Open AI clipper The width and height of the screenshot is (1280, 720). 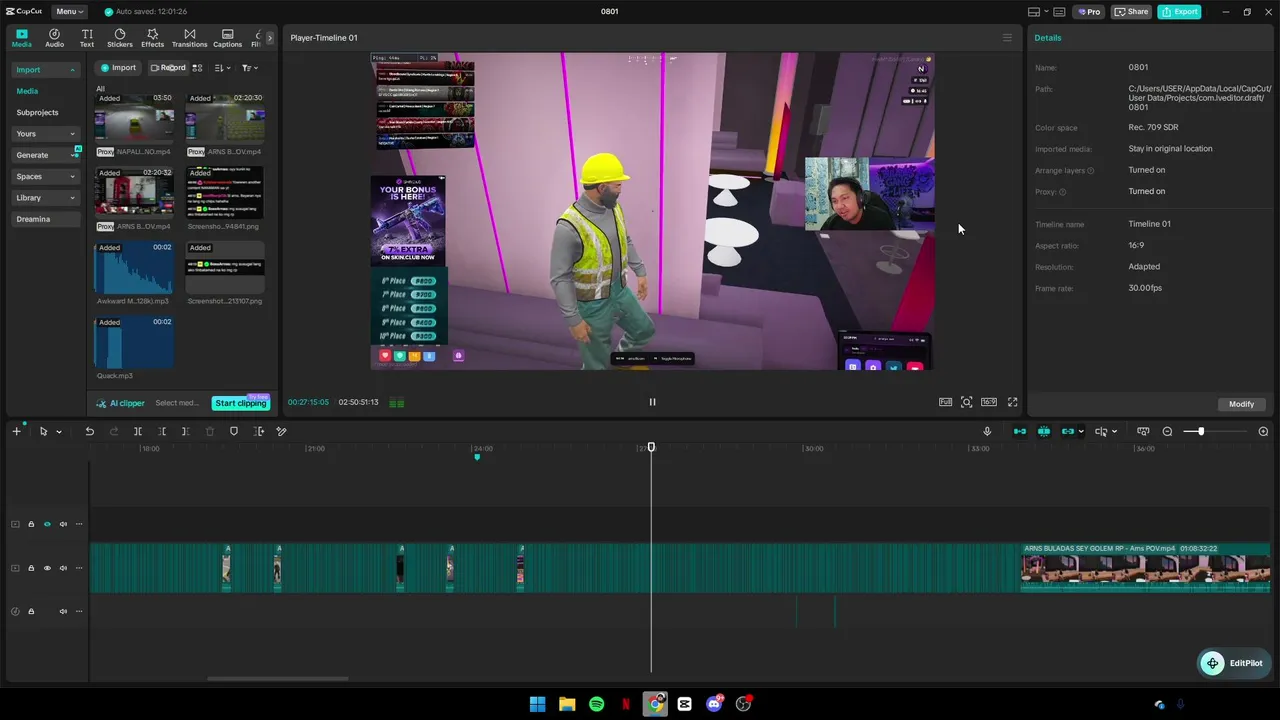(x=120, y=403)
